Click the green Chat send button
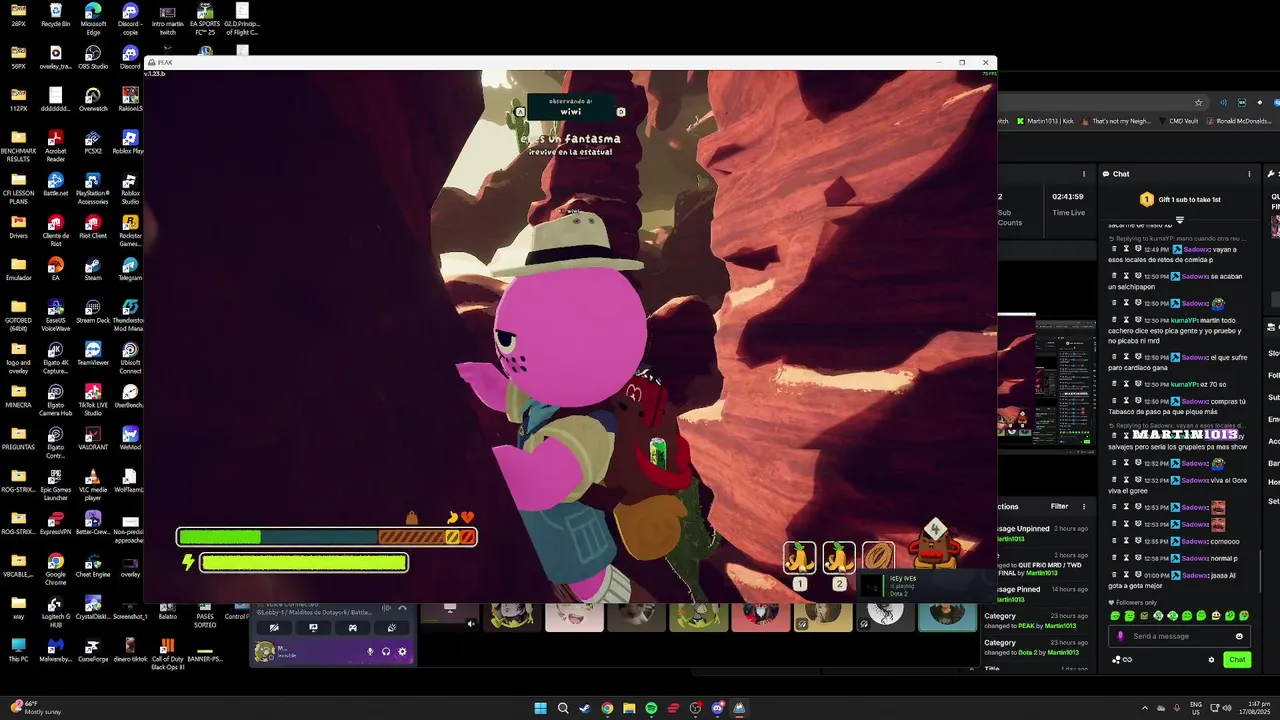Image resolution: width=1280 pixels, height=720 pixels. 1237,659
